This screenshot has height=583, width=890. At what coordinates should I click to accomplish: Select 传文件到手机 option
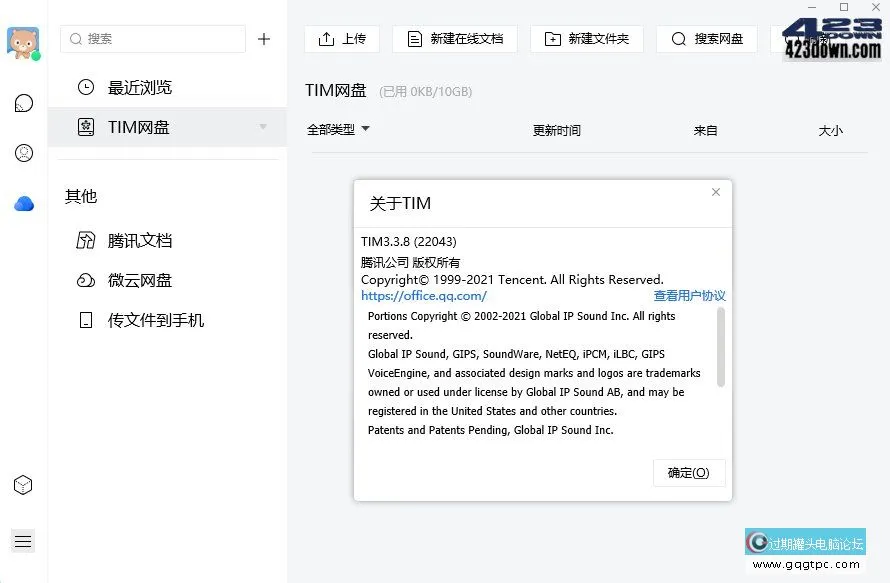(x=150, y=320)
